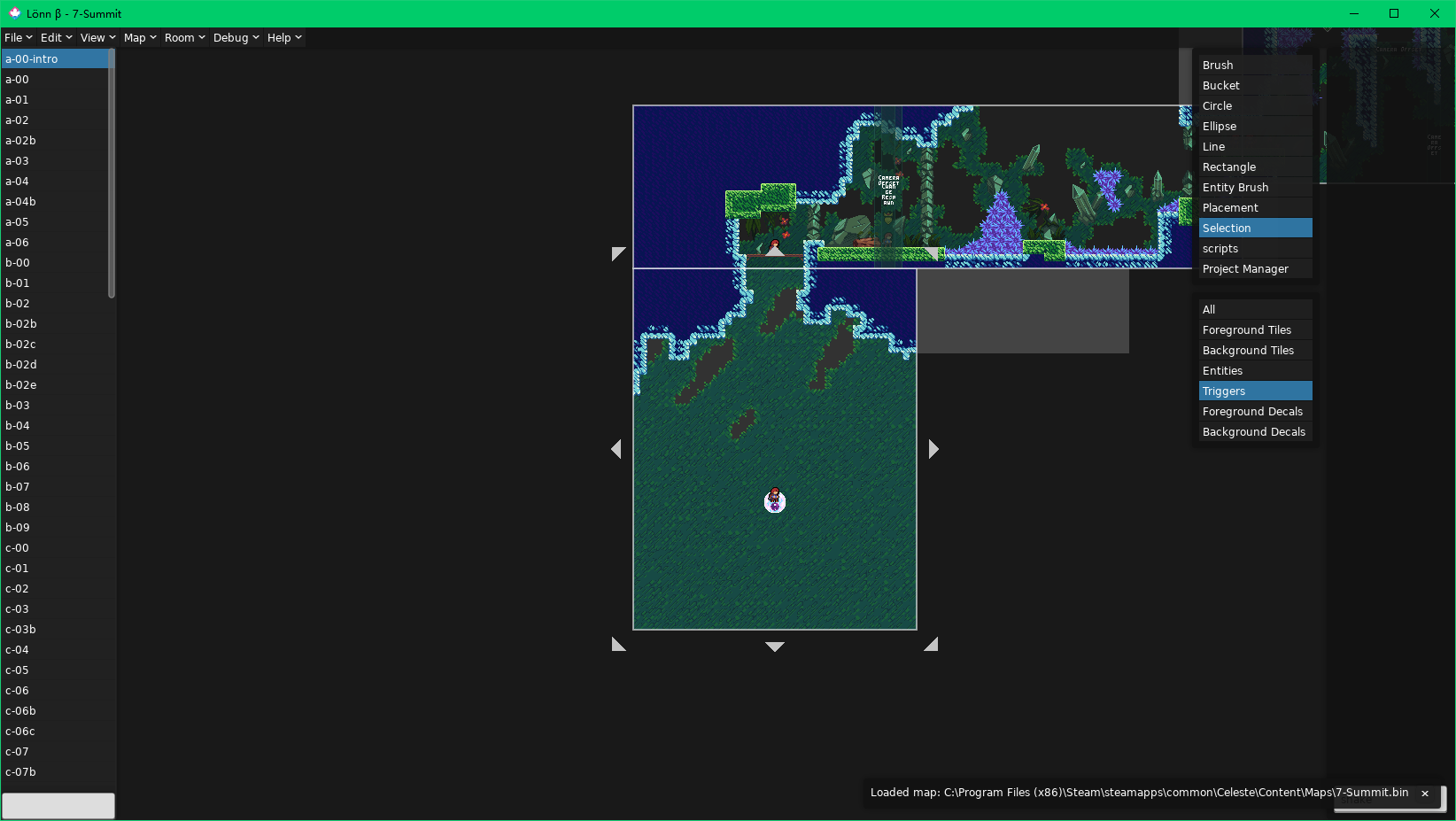Click the top-edge room resize arrow

click(775, 251)
